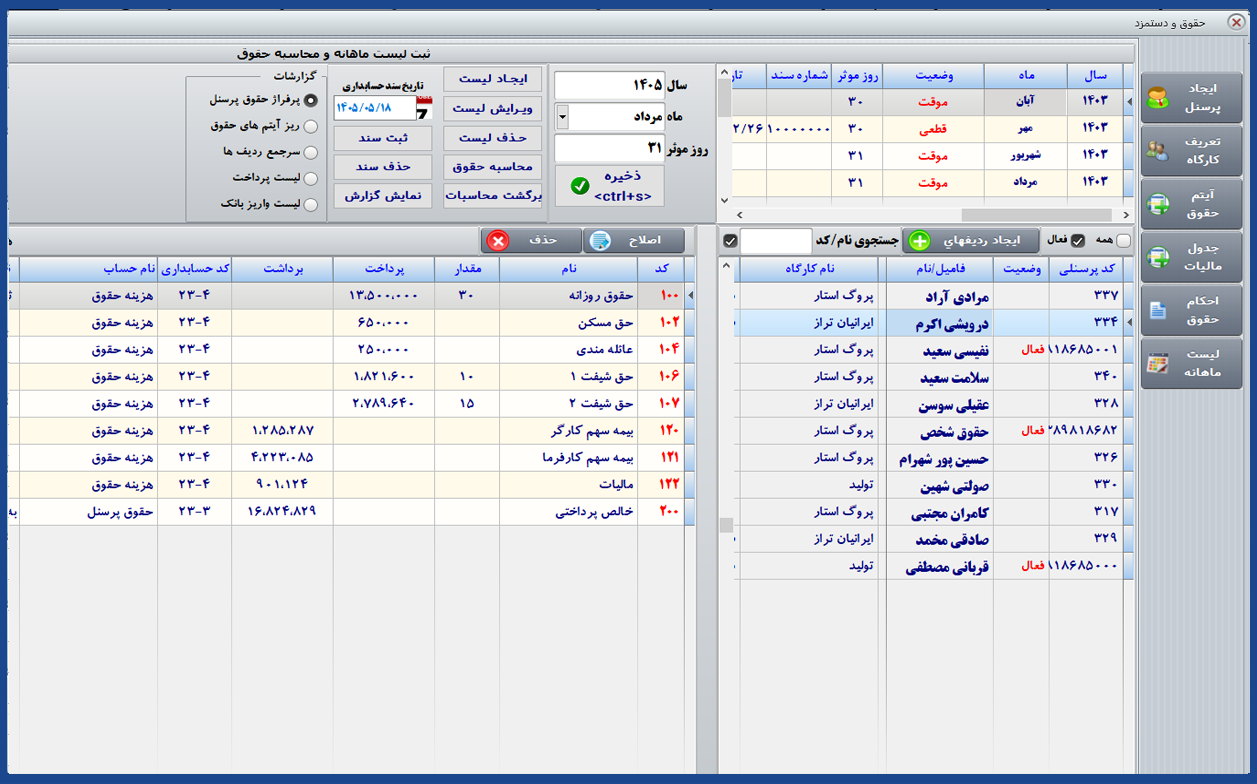Sort by the کد پرسنلی column header
Viewport: 1257px width, 784px height.
[1085, 269]
